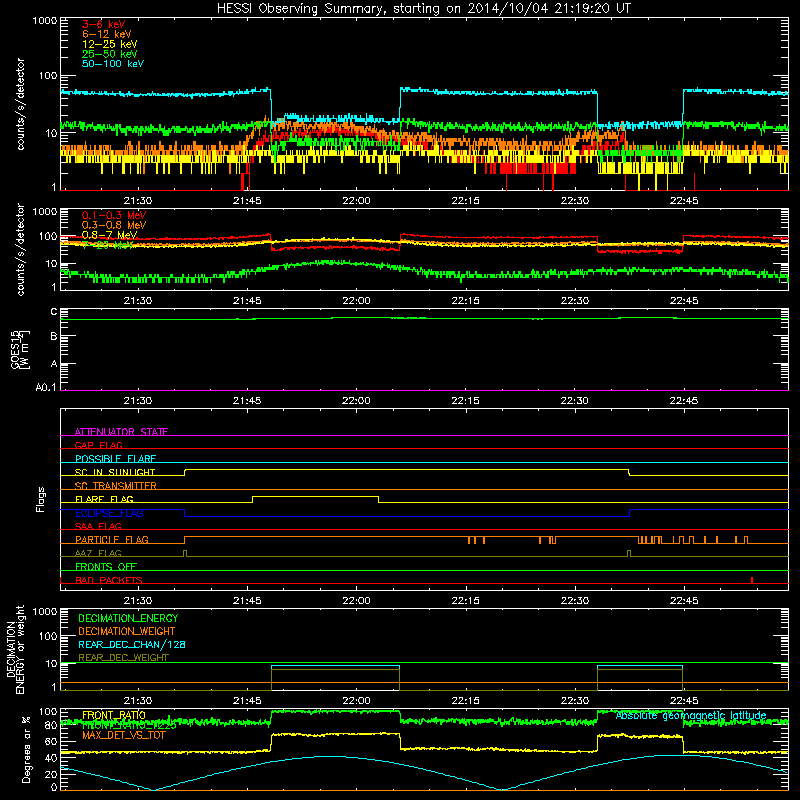Click the Absolute geomagnetic latitude legend label

coord(691,716)
